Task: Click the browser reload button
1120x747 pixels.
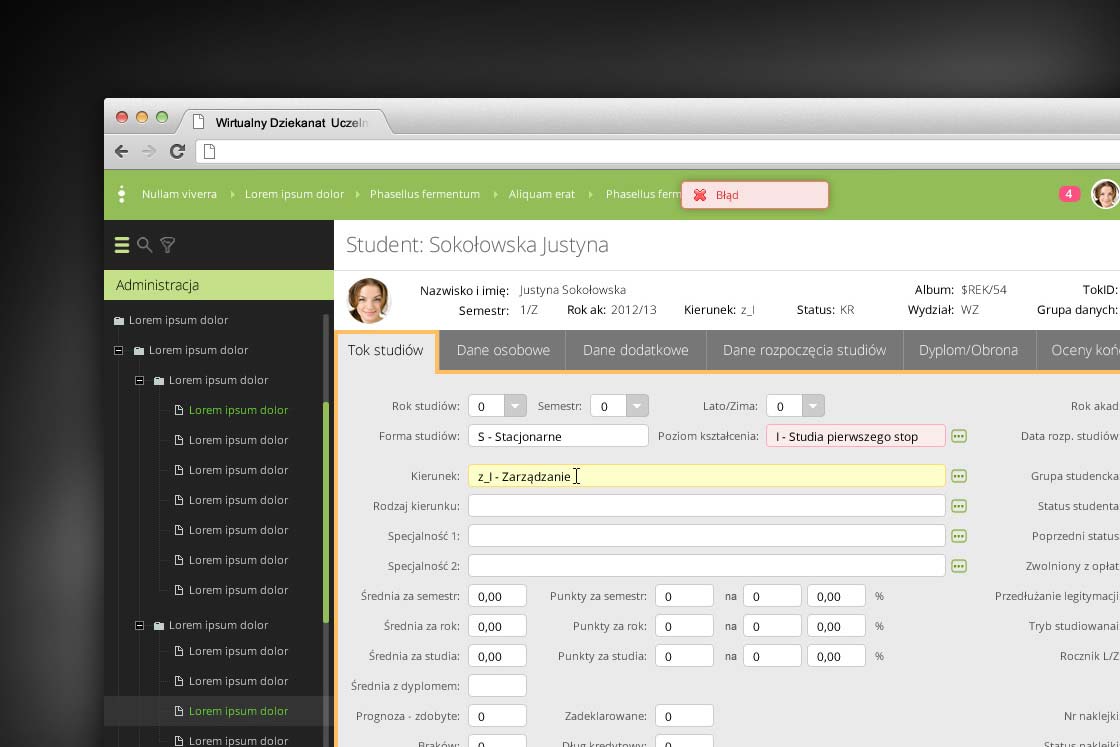Action: (x=177, y=152)
